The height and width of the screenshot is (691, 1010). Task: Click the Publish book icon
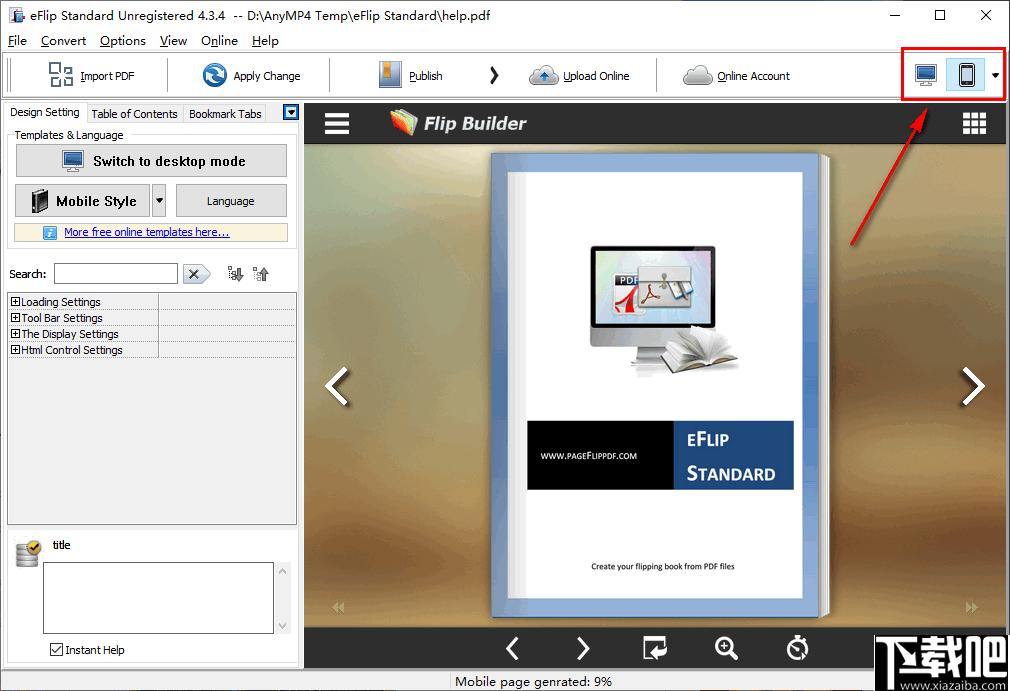390,75
